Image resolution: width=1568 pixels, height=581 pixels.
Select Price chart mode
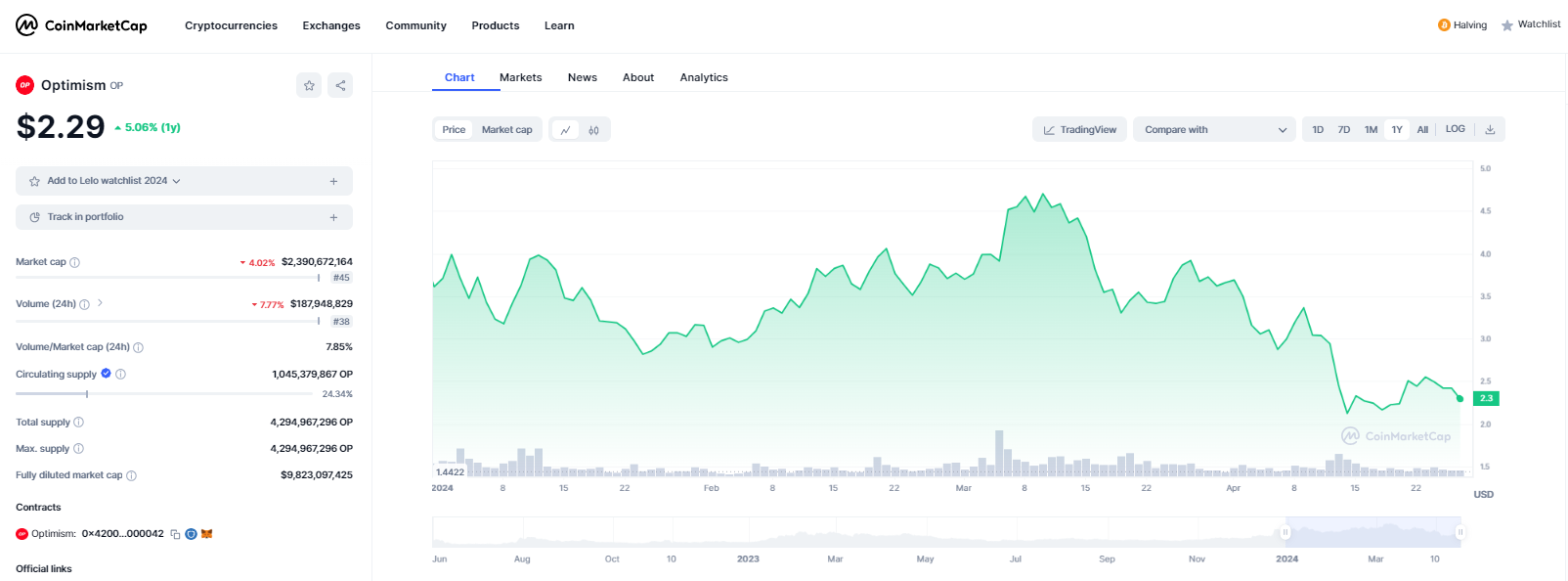[x=454, y=129]
